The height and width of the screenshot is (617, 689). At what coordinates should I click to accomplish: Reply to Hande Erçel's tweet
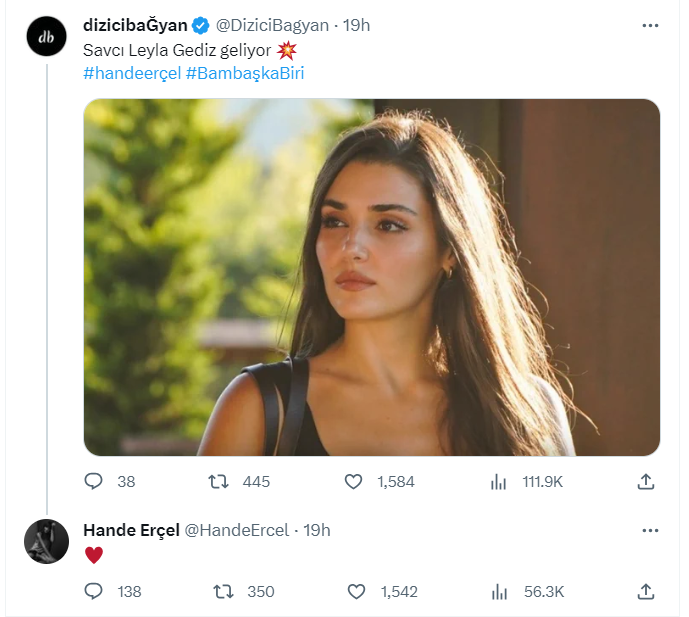click(x=94, y=591)
